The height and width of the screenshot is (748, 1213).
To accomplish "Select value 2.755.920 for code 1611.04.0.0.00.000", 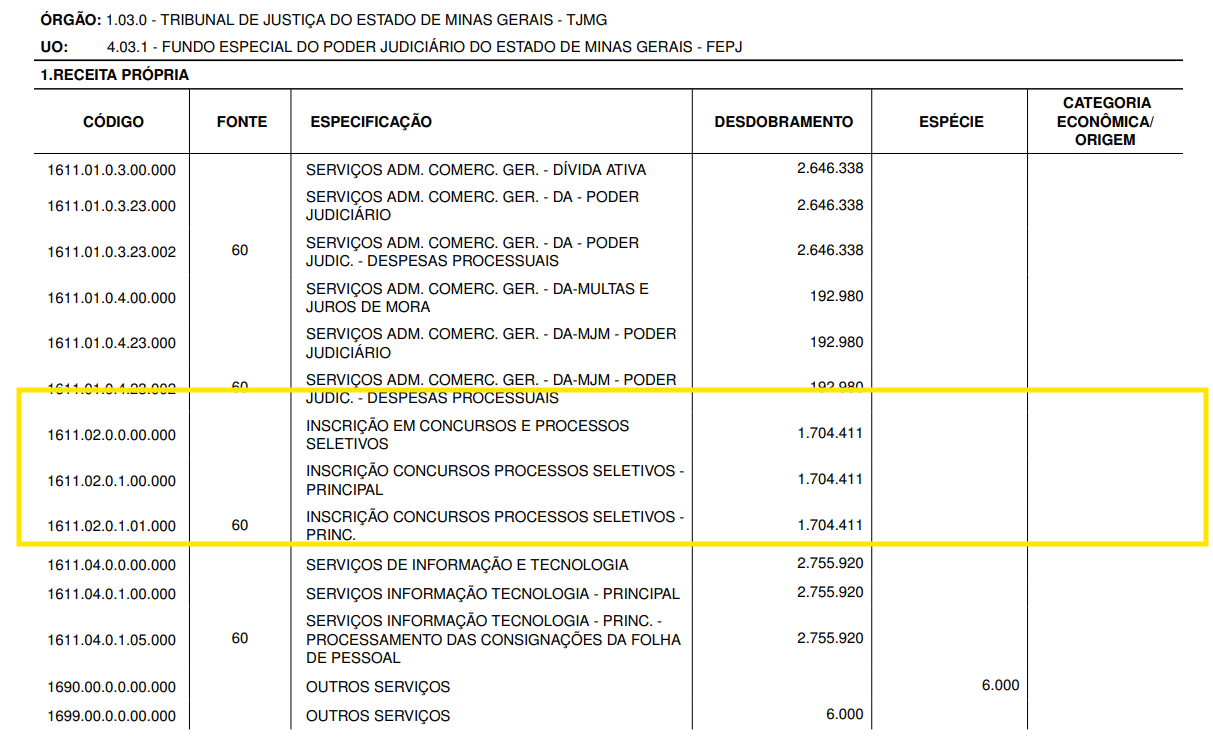I will pyautogui.click(x=830, y=563).
